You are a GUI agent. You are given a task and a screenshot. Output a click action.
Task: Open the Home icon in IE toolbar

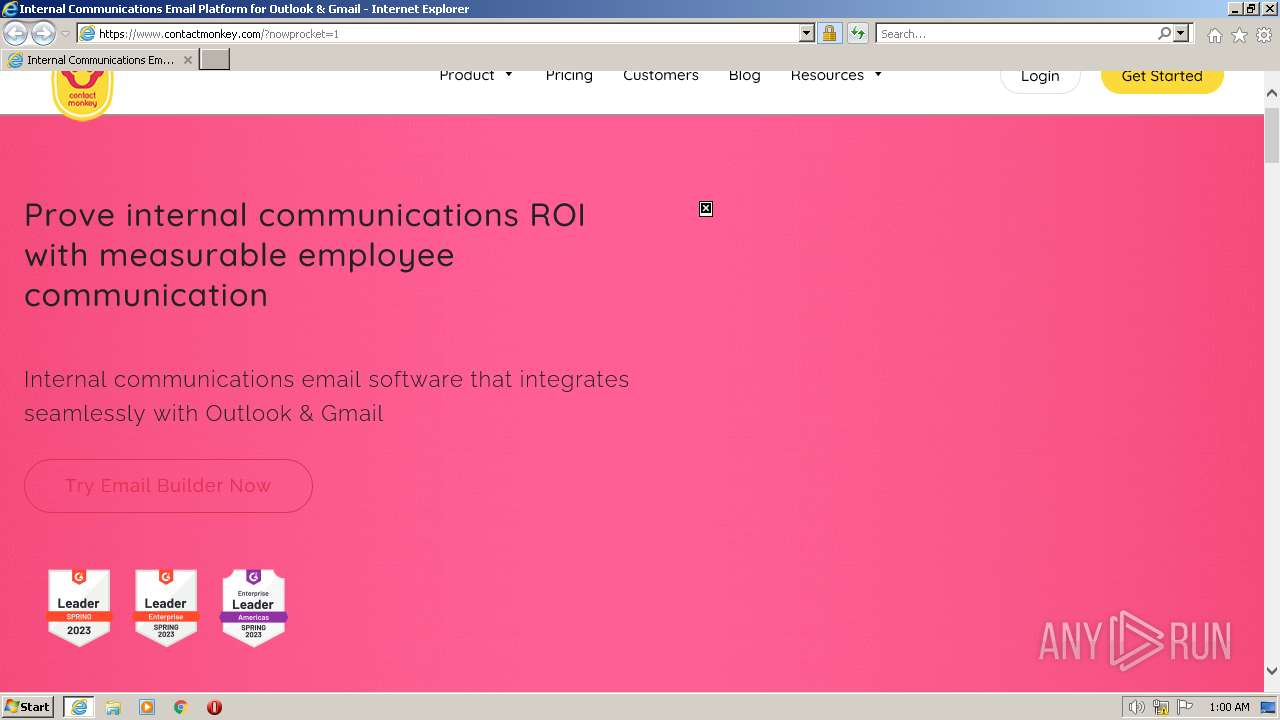pyautogui.click(x=1214, y=35)
